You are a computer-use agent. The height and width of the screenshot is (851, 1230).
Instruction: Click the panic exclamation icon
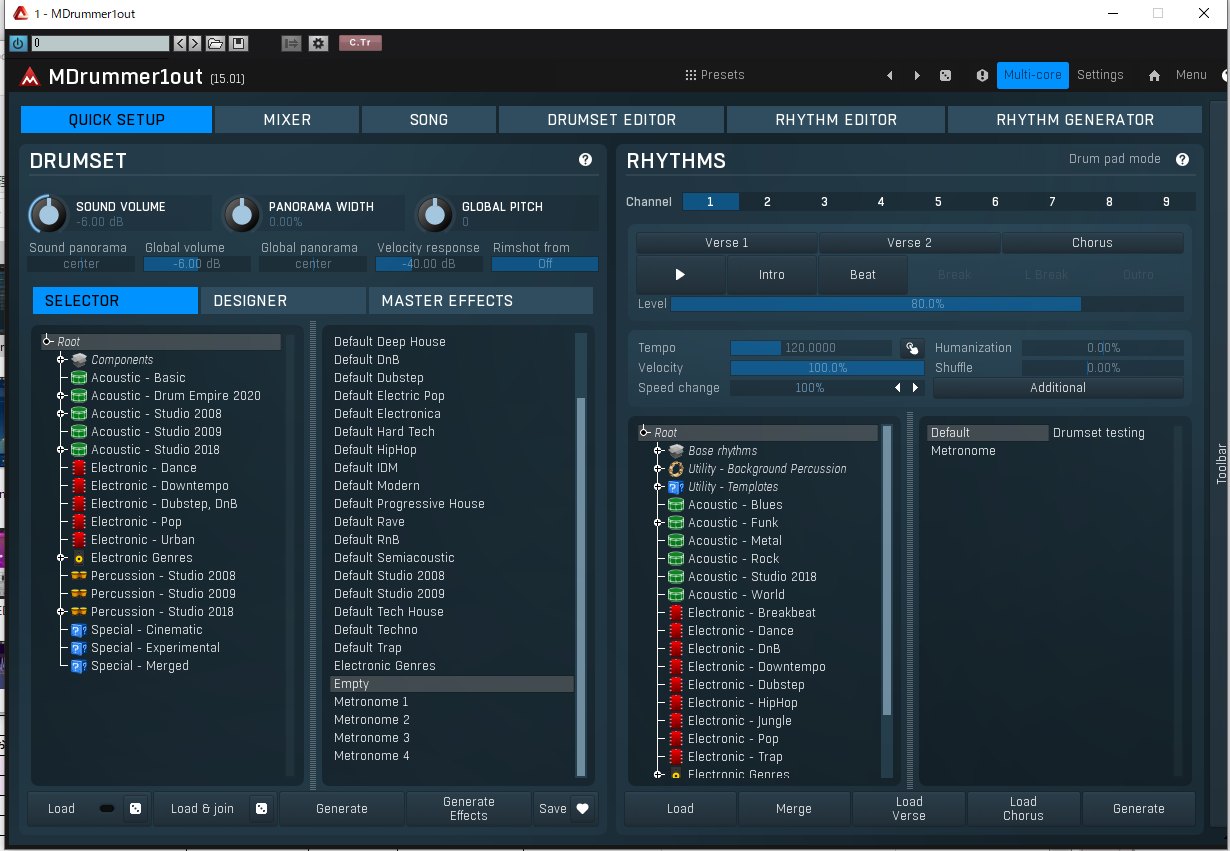[982, 75]
